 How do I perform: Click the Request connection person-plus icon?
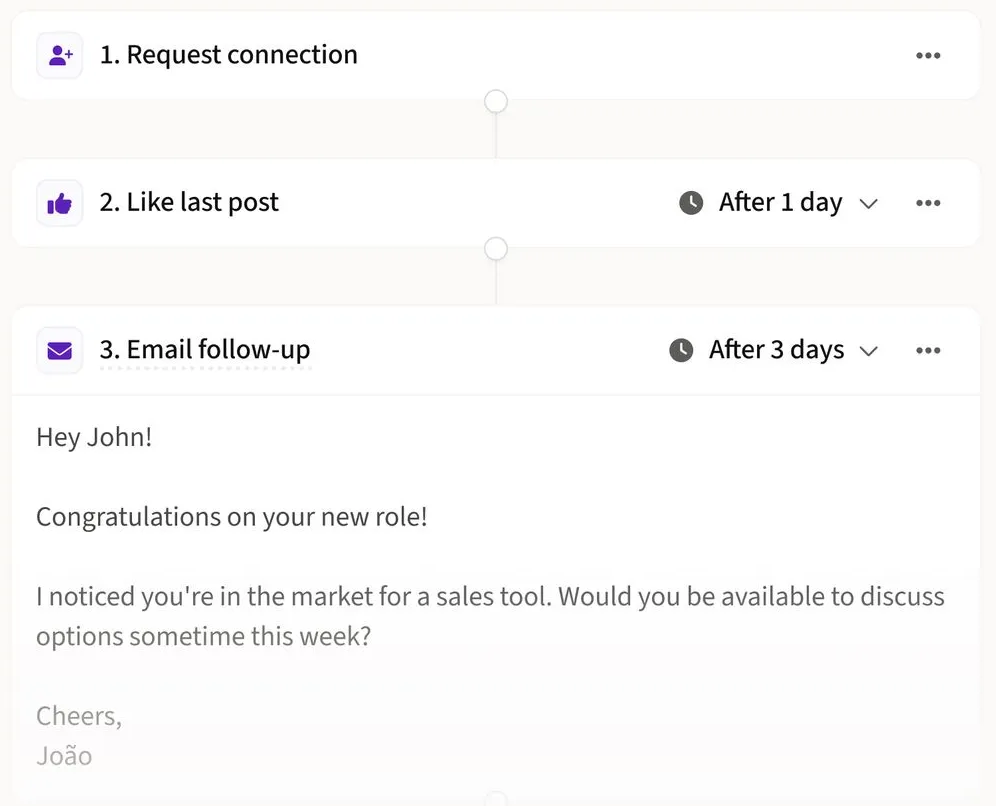click(60, 55)
